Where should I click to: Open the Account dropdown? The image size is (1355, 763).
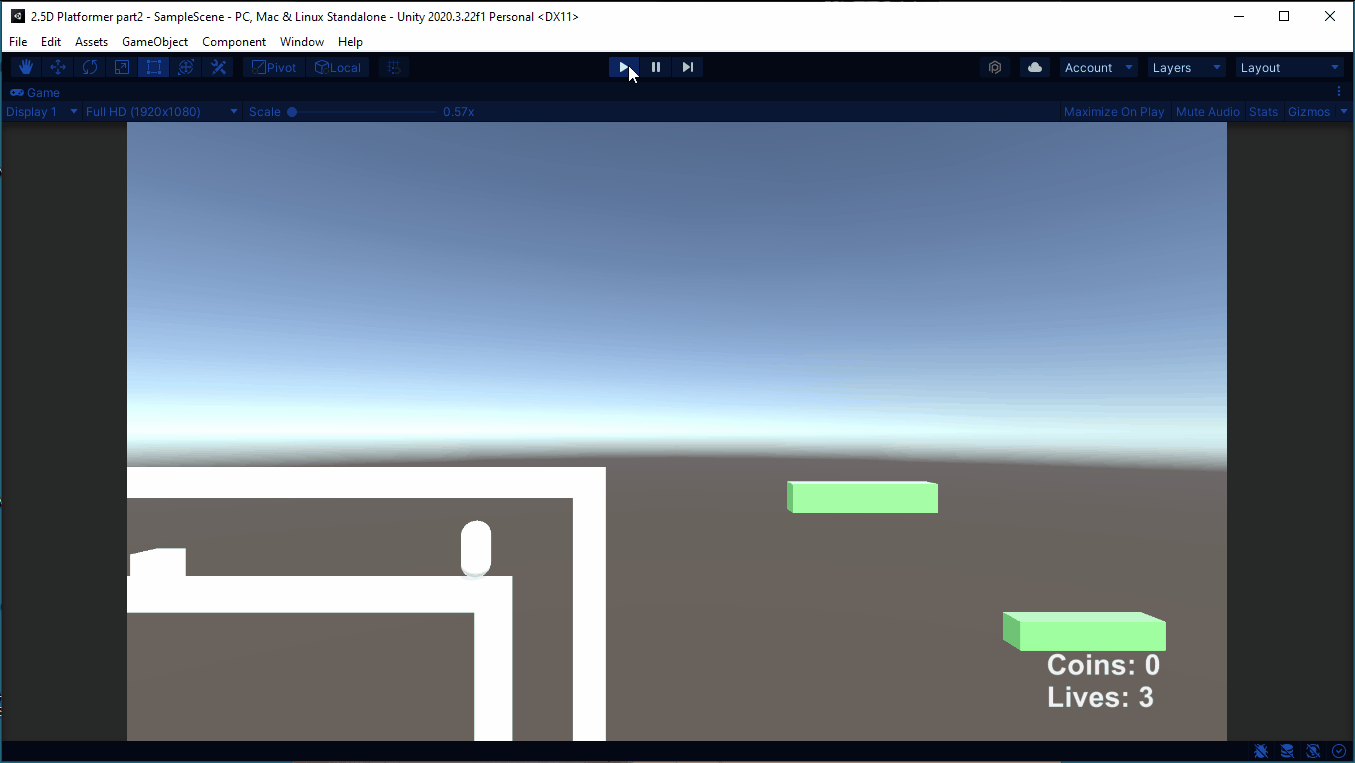coord(1098,67)
